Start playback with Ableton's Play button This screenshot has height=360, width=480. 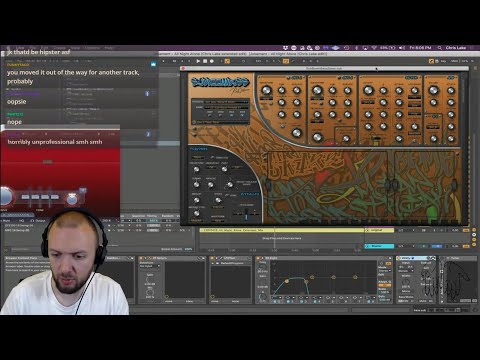[x=198, y=61]
